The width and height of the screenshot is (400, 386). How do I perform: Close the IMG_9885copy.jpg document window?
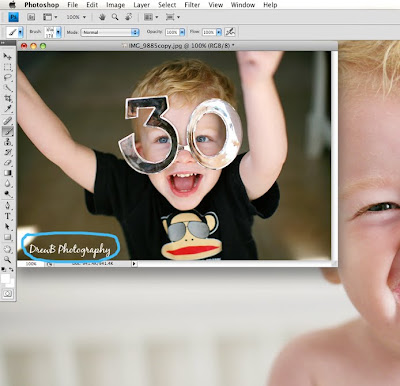pyautogui.click(x=24, y=46)
